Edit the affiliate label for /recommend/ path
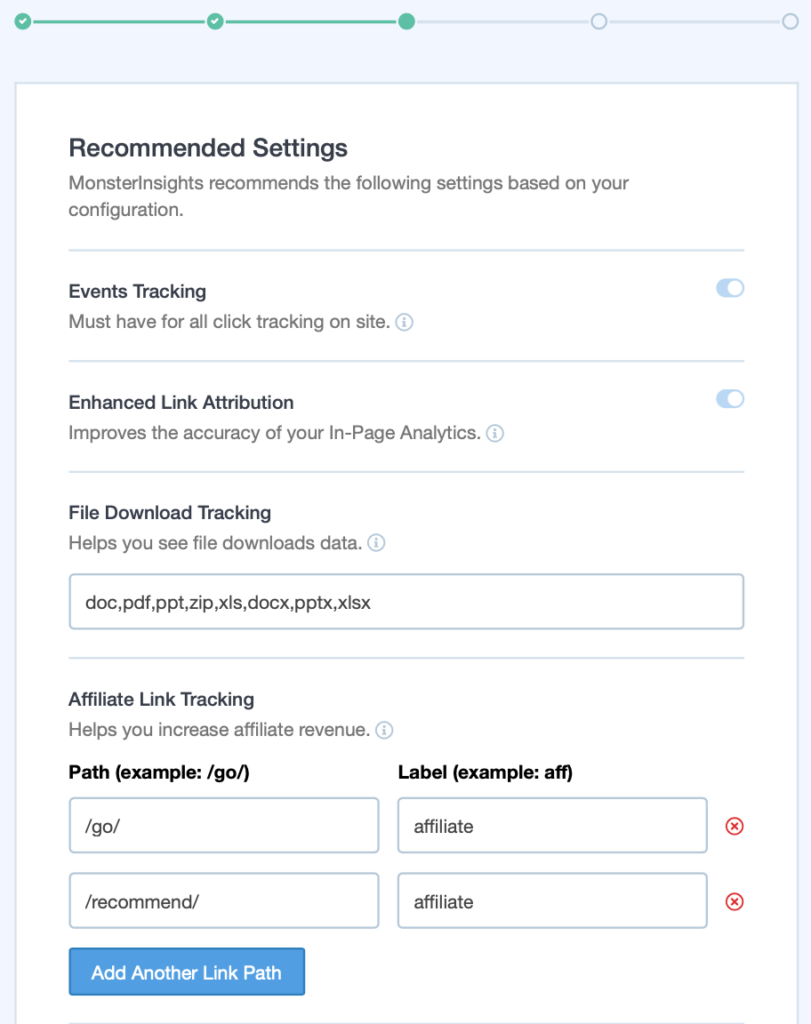811x1024 pixels. click(552, 901)
